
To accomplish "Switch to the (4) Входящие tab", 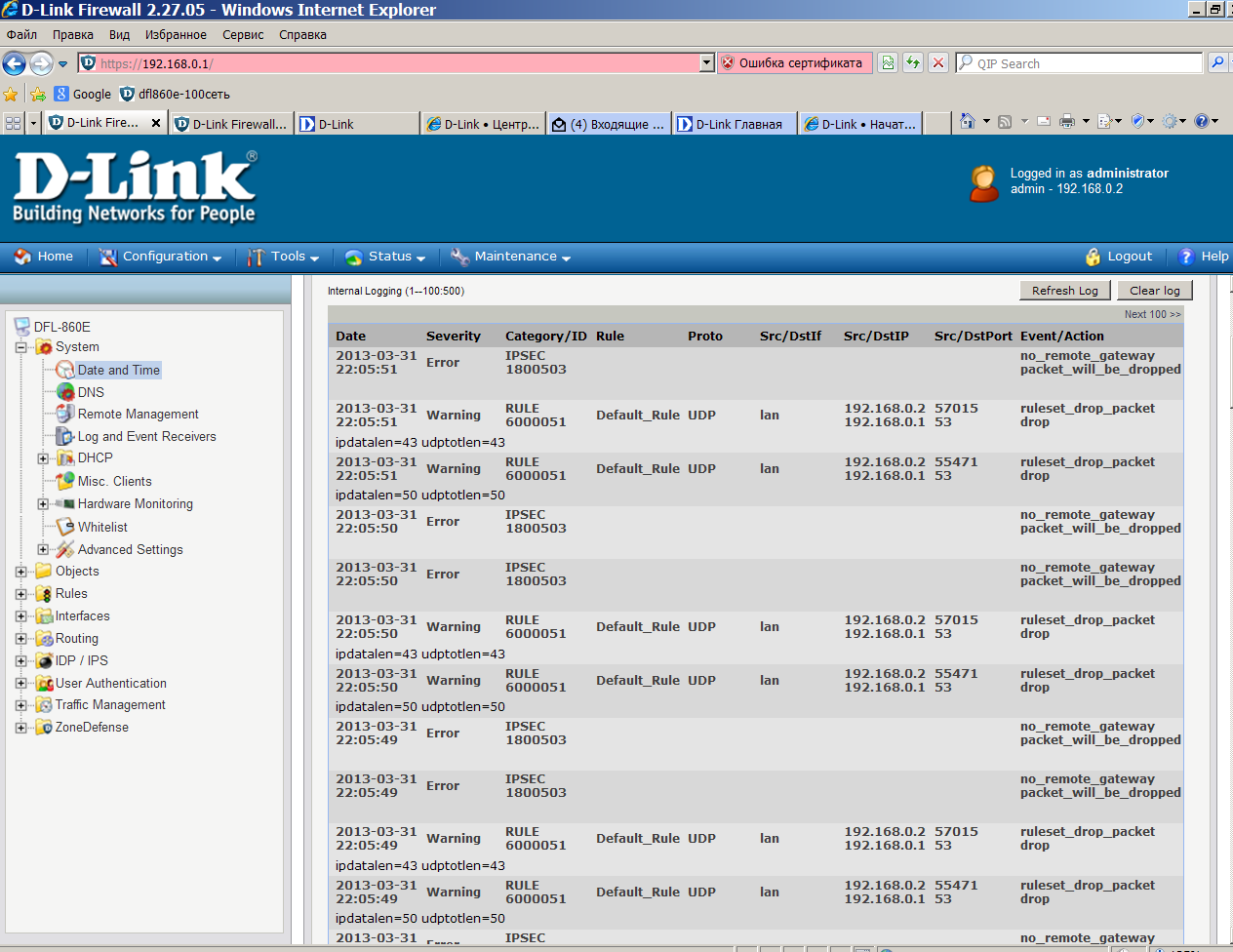I will 609,124.
